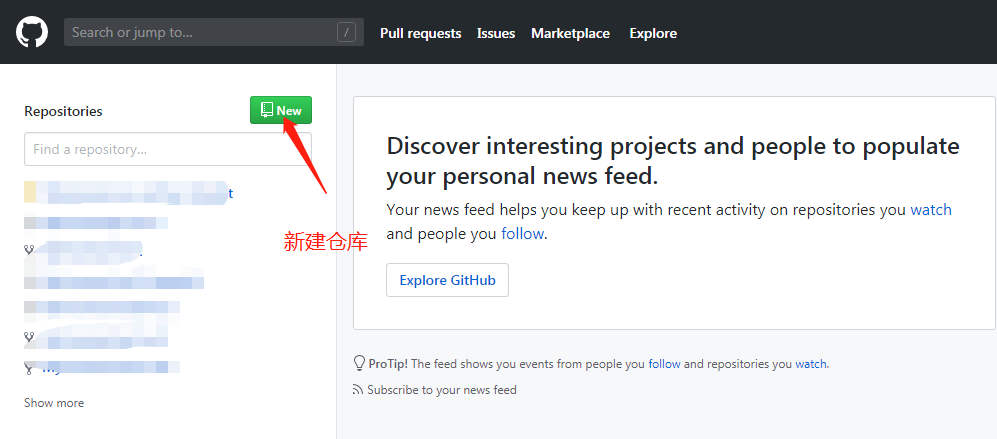Go to Marketplace in top navigation

tap(570, 33)
